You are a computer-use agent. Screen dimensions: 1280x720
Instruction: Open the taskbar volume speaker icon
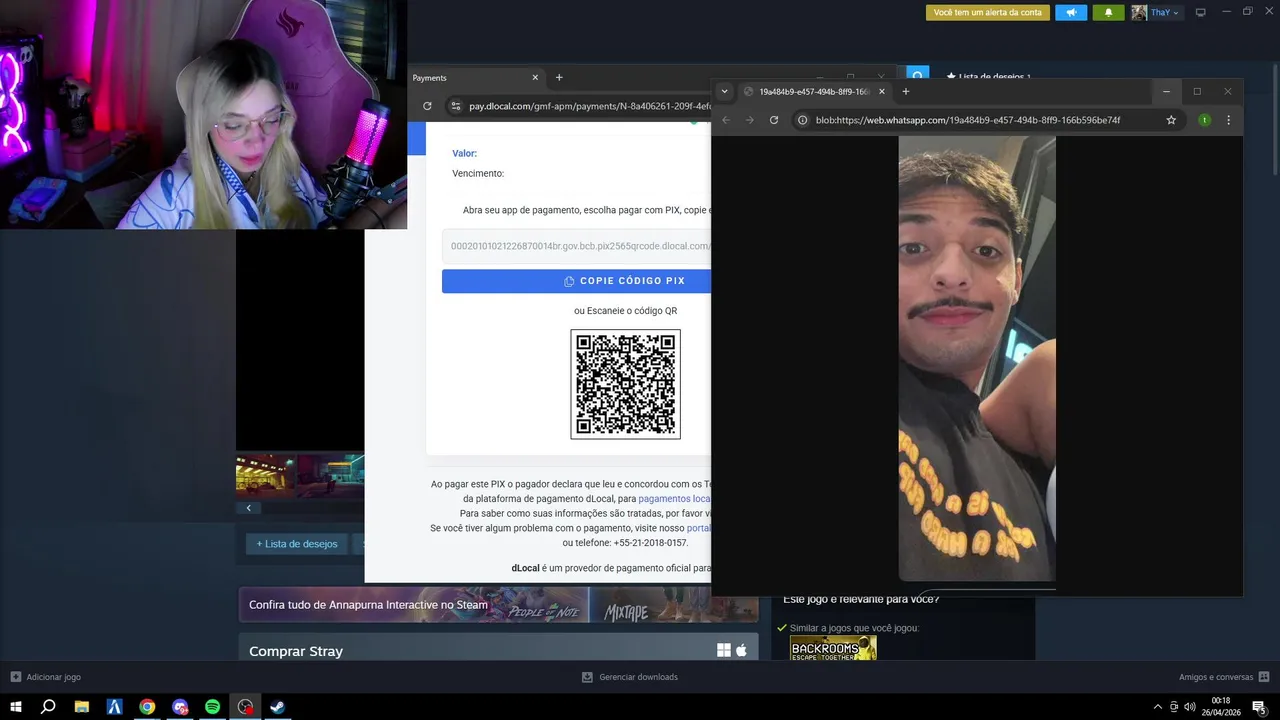(1189, 707)
